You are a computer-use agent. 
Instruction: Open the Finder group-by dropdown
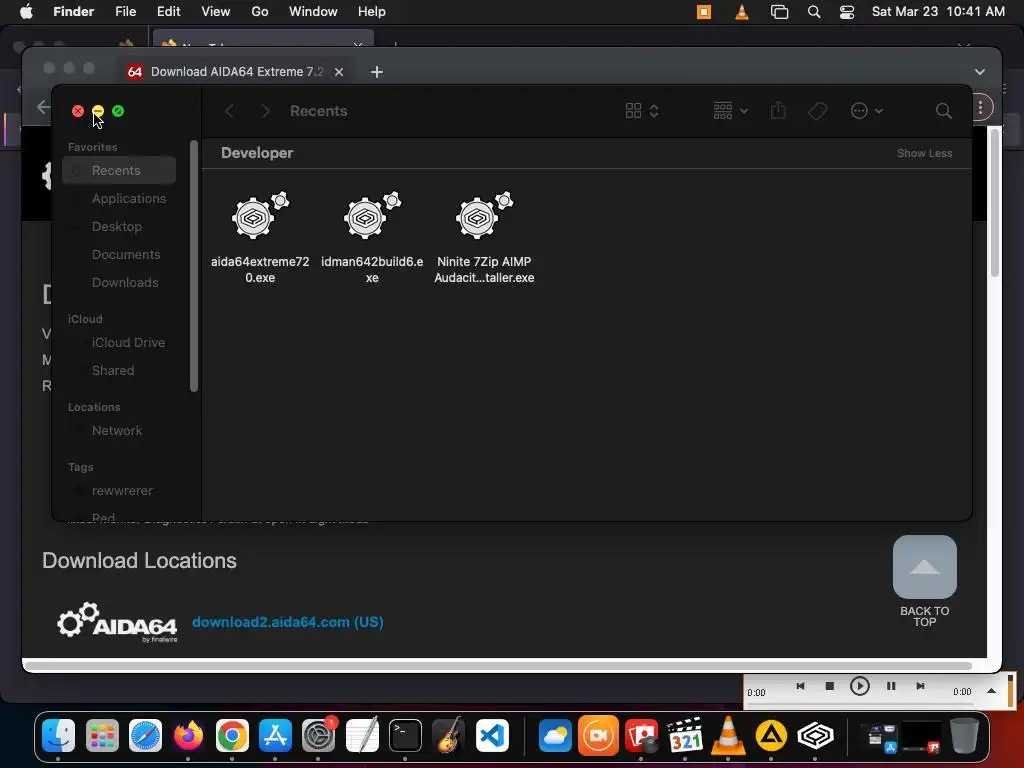(x=730, y=111)
